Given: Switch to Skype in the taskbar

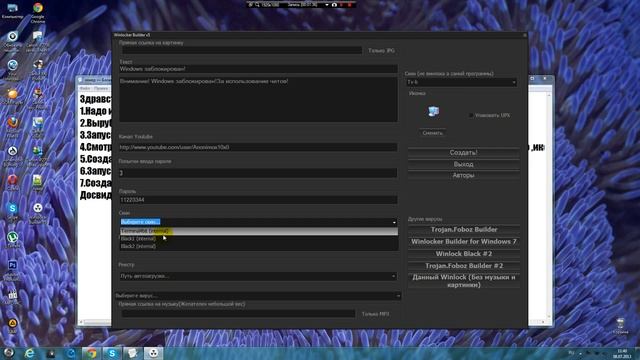Looking at the screenshot, I should (112, 353).
